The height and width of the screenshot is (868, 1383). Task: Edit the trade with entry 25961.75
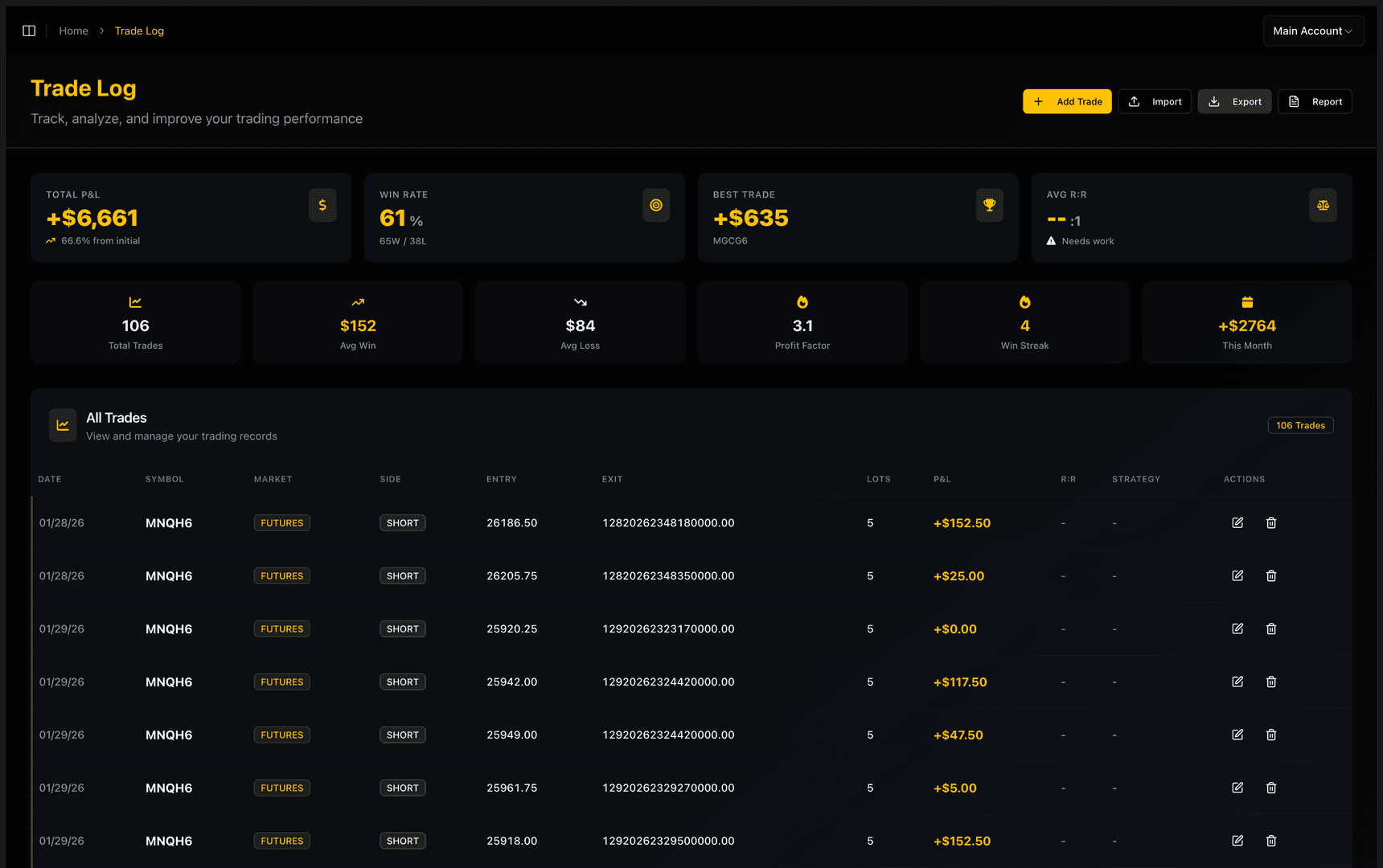point(1237,788)
